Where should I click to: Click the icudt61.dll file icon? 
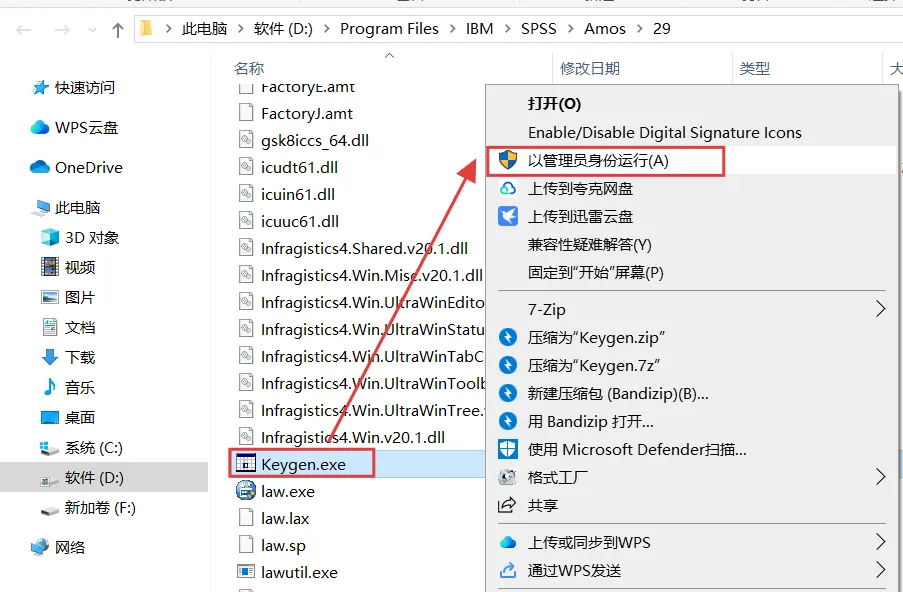click(246, 167)
